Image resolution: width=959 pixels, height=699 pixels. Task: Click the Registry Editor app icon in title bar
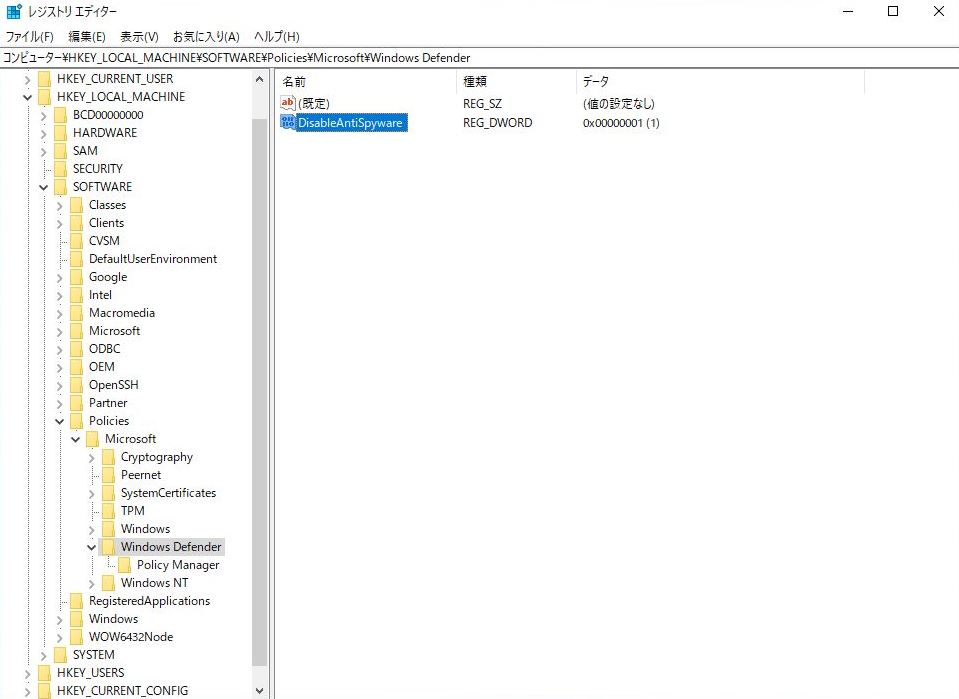coord(14,11)
